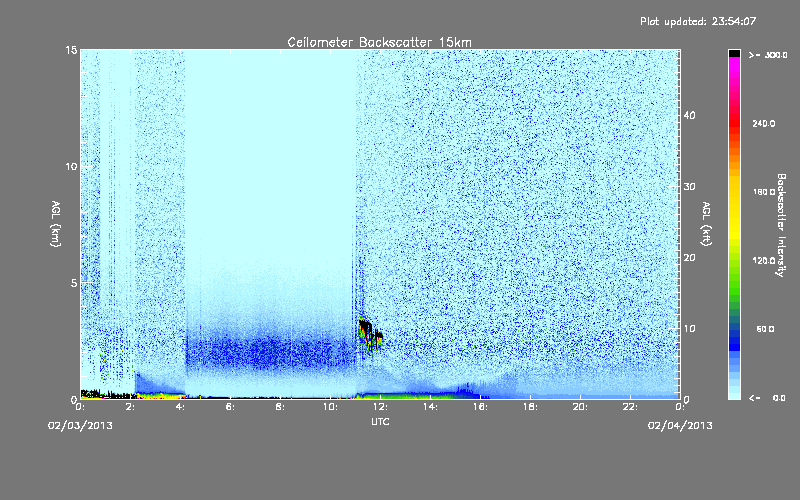Click the colorbar minimum label '<= 0.0'
Image resolution: width=800 pixels, height=500 pixels.
pyautogui.click(x=767, y=398)
